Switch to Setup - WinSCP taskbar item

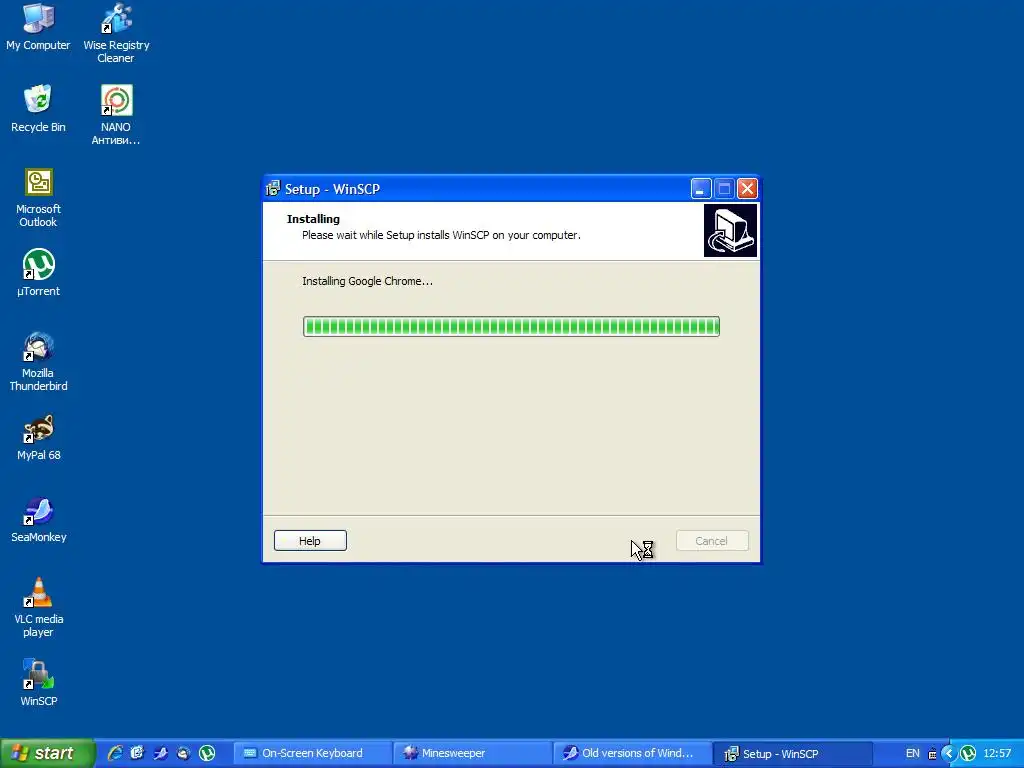[x=792, y=754]
